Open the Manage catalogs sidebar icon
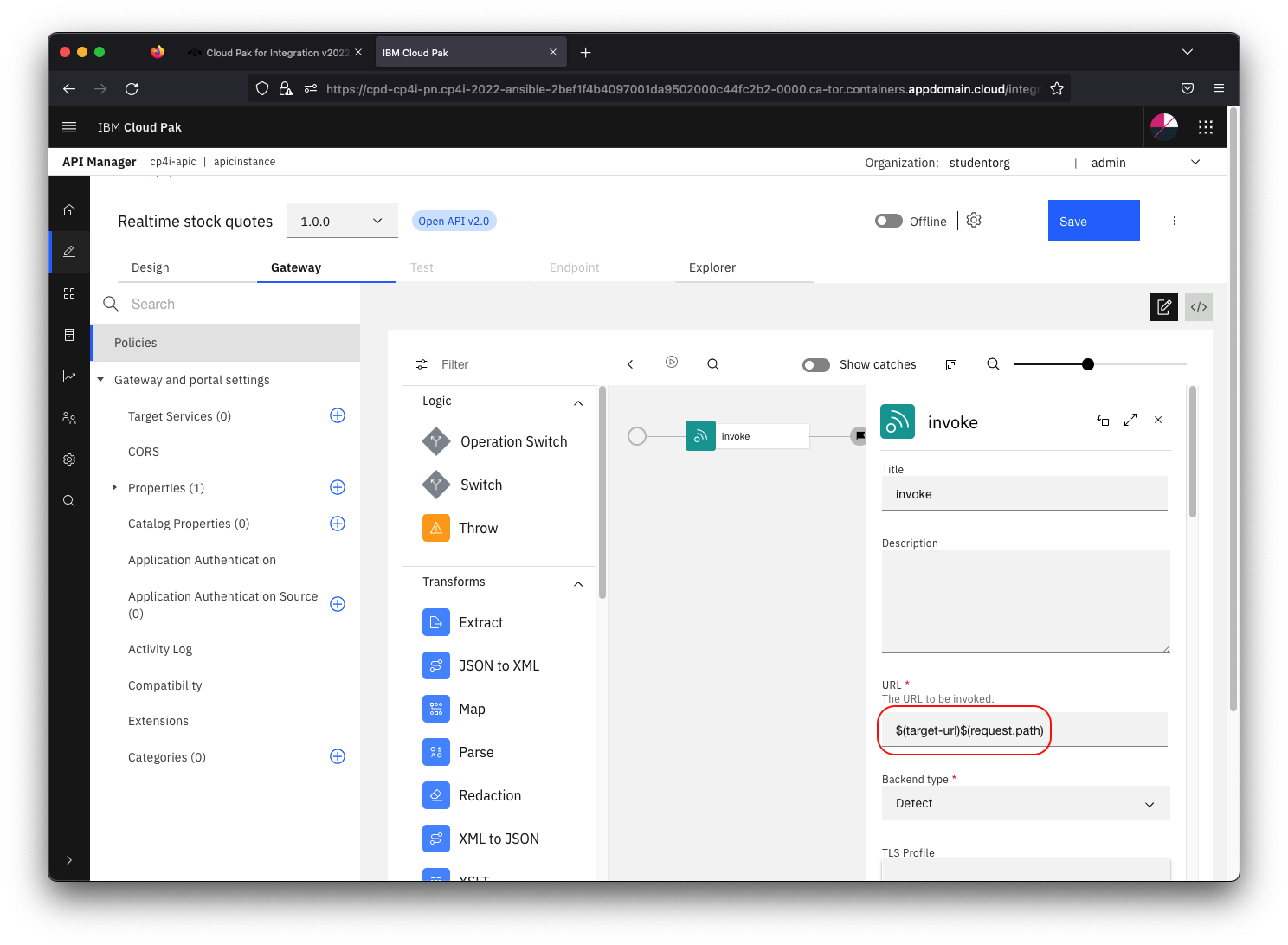Viewport: 1288px width, 945px height. (x=69, y=293)
